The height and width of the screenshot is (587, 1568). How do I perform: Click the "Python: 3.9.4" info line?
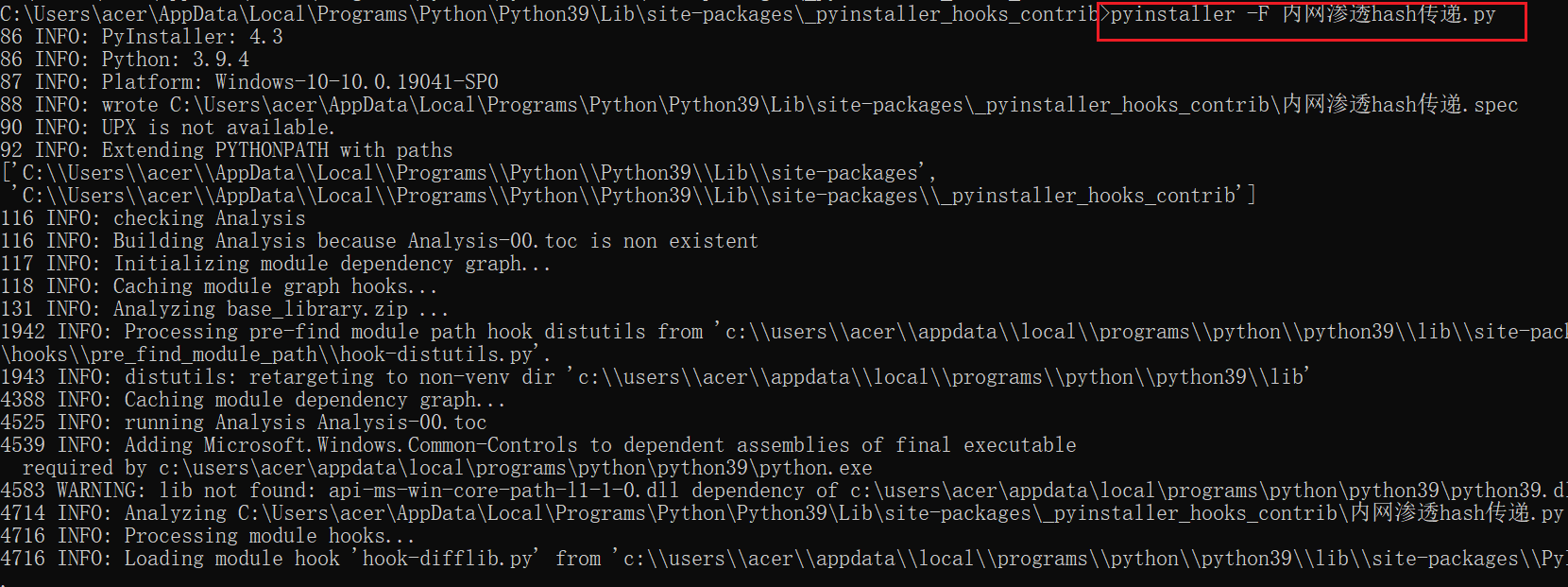pyautogui.click(x=175, y=60)
